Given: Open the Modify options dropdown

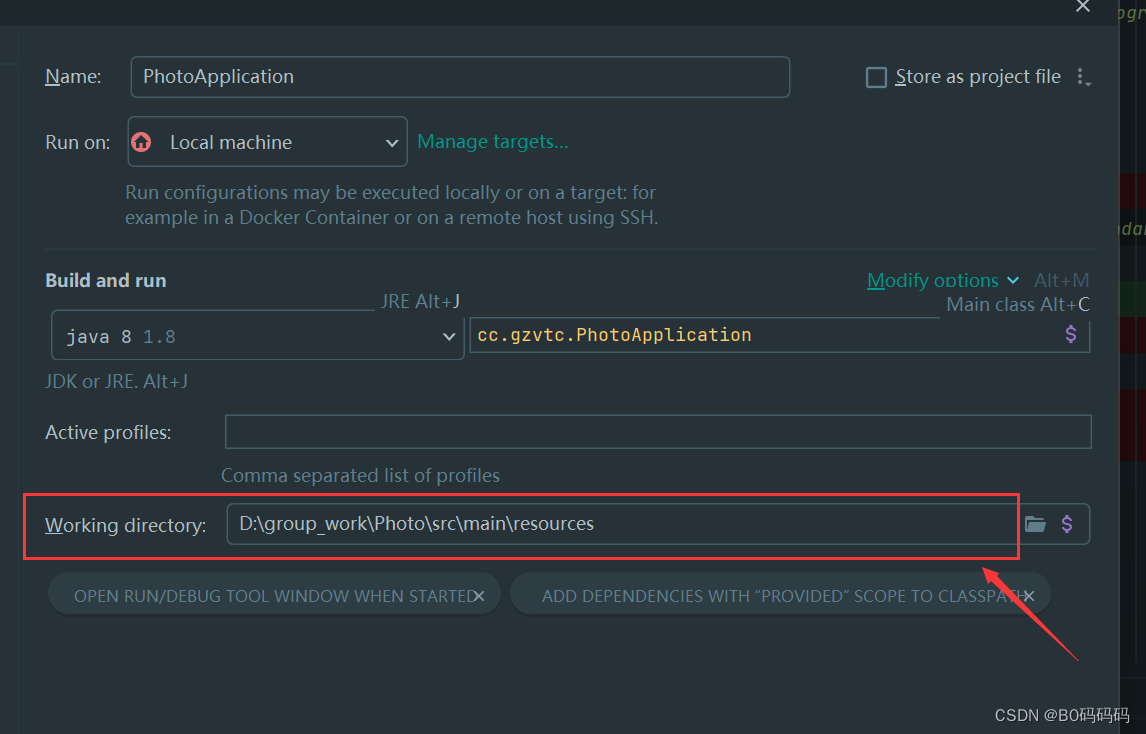Looking at the screenshot, I should 942,281.
